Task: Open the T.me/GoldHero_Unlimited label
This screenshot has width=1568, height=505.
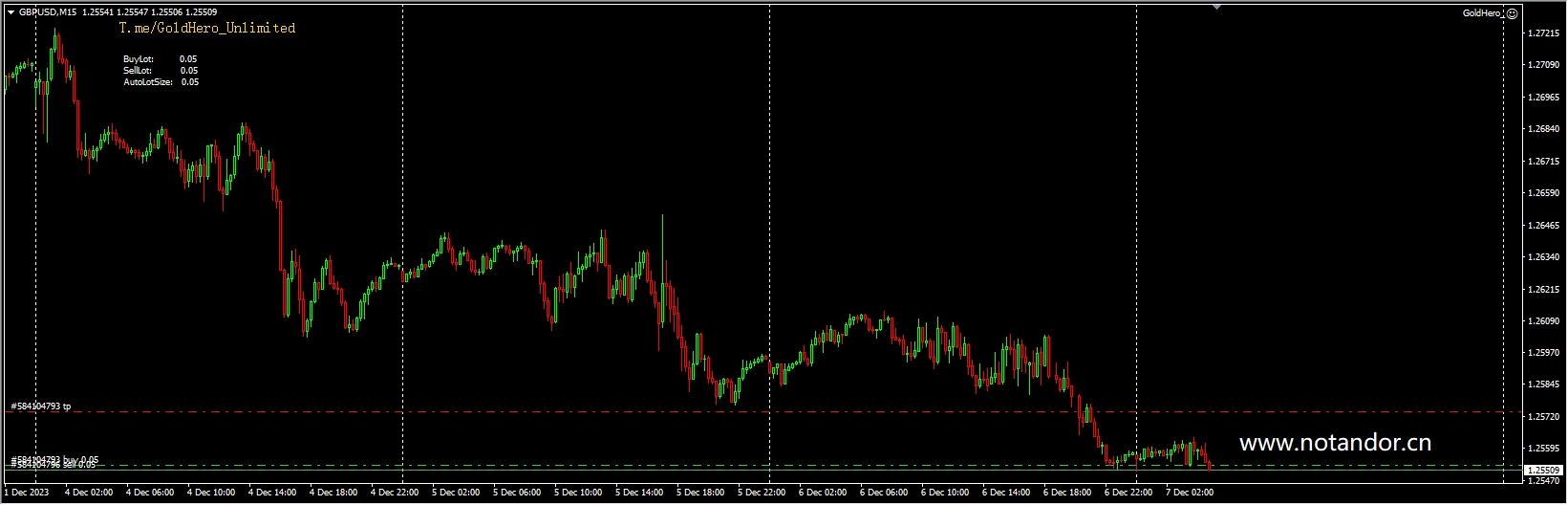Action: point(207,29)
